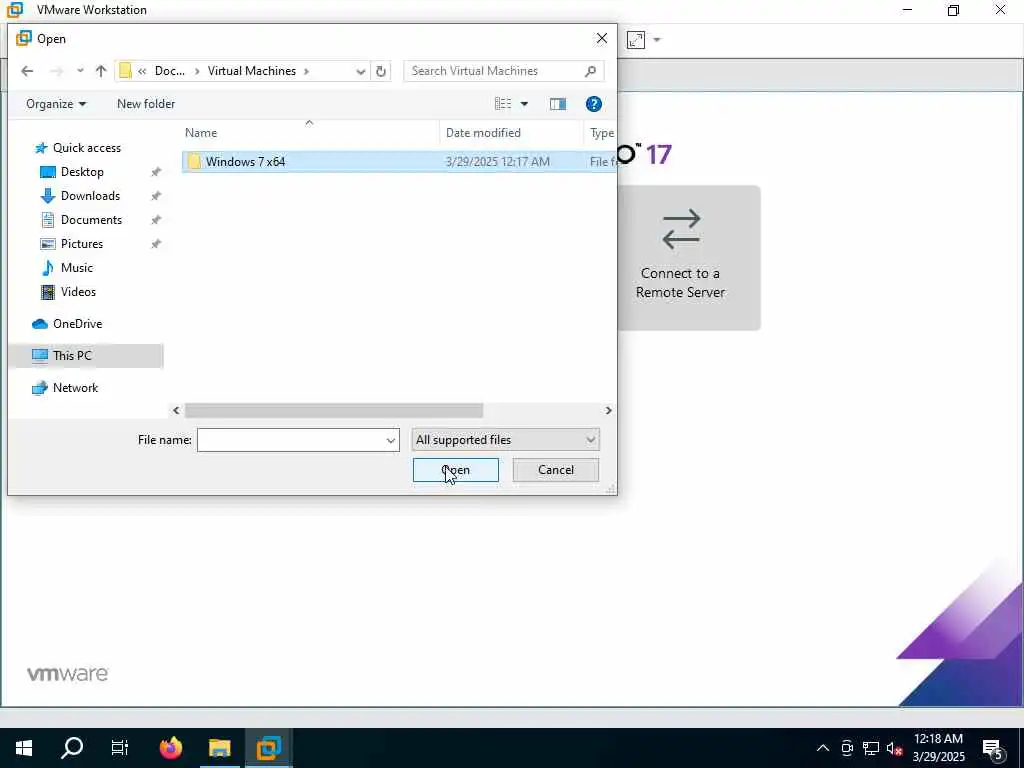Change the file view layout icon
The width and height of the screenshot is (1024, 768).
(x=503, y=104)
